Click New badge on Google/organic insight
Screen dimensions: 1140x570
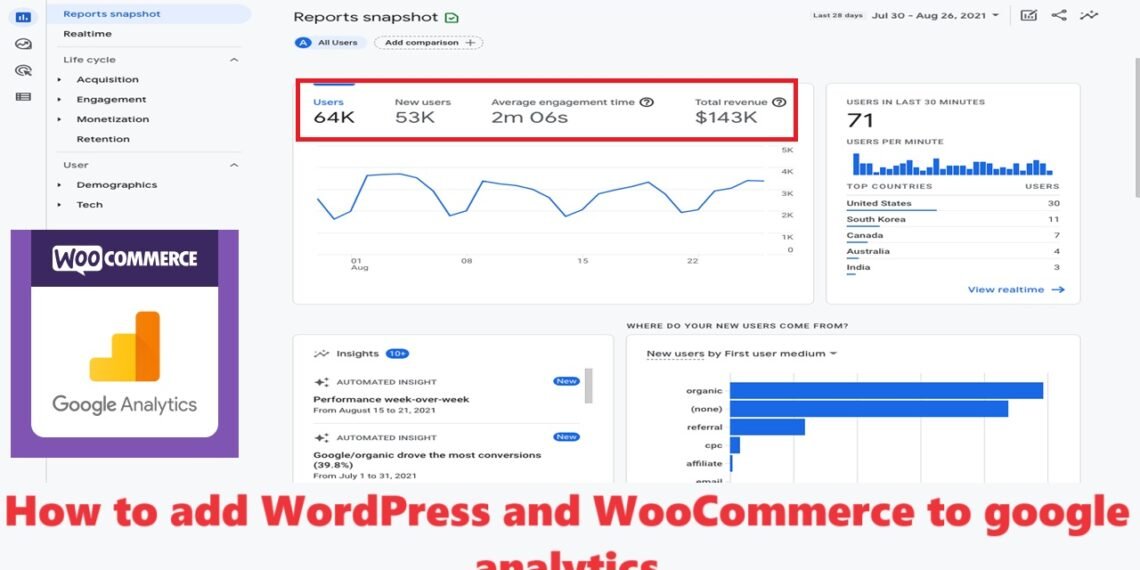(566, 437)
